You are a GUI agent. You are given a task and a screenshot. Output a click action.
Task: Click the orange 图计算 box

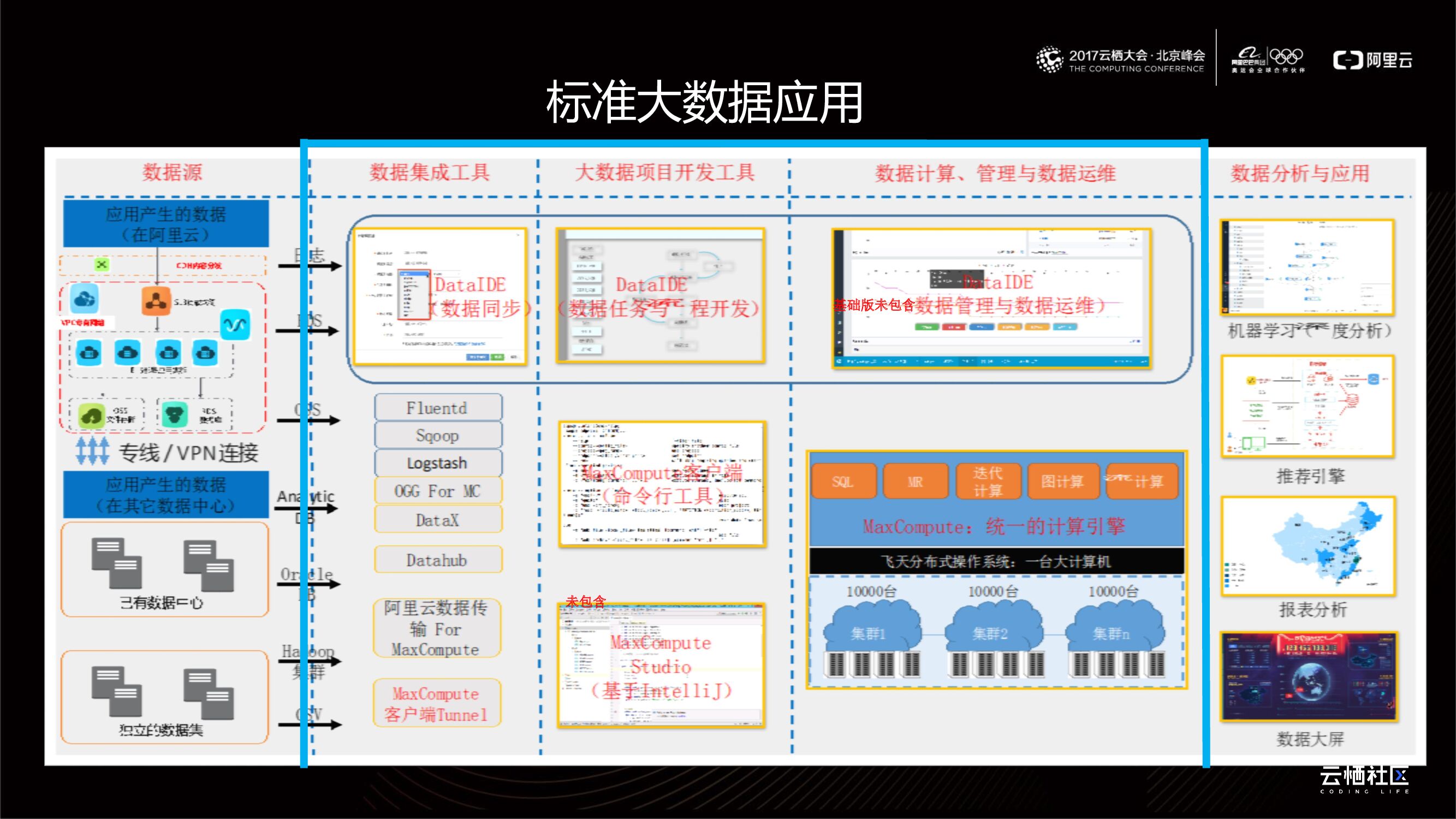pos(1062,482)
